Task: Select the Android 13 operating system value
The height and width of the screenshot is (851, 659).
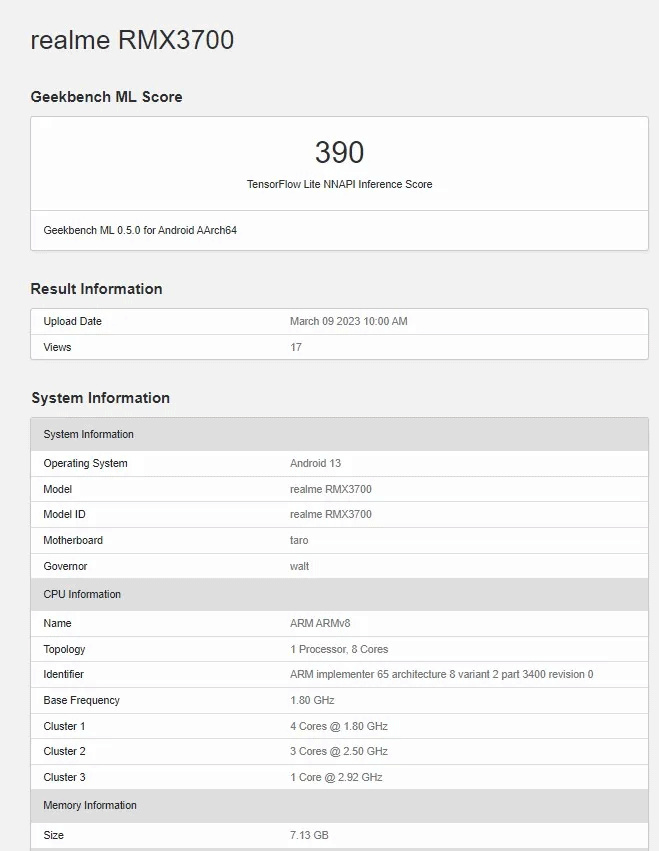Action: (x=315, y=463)
